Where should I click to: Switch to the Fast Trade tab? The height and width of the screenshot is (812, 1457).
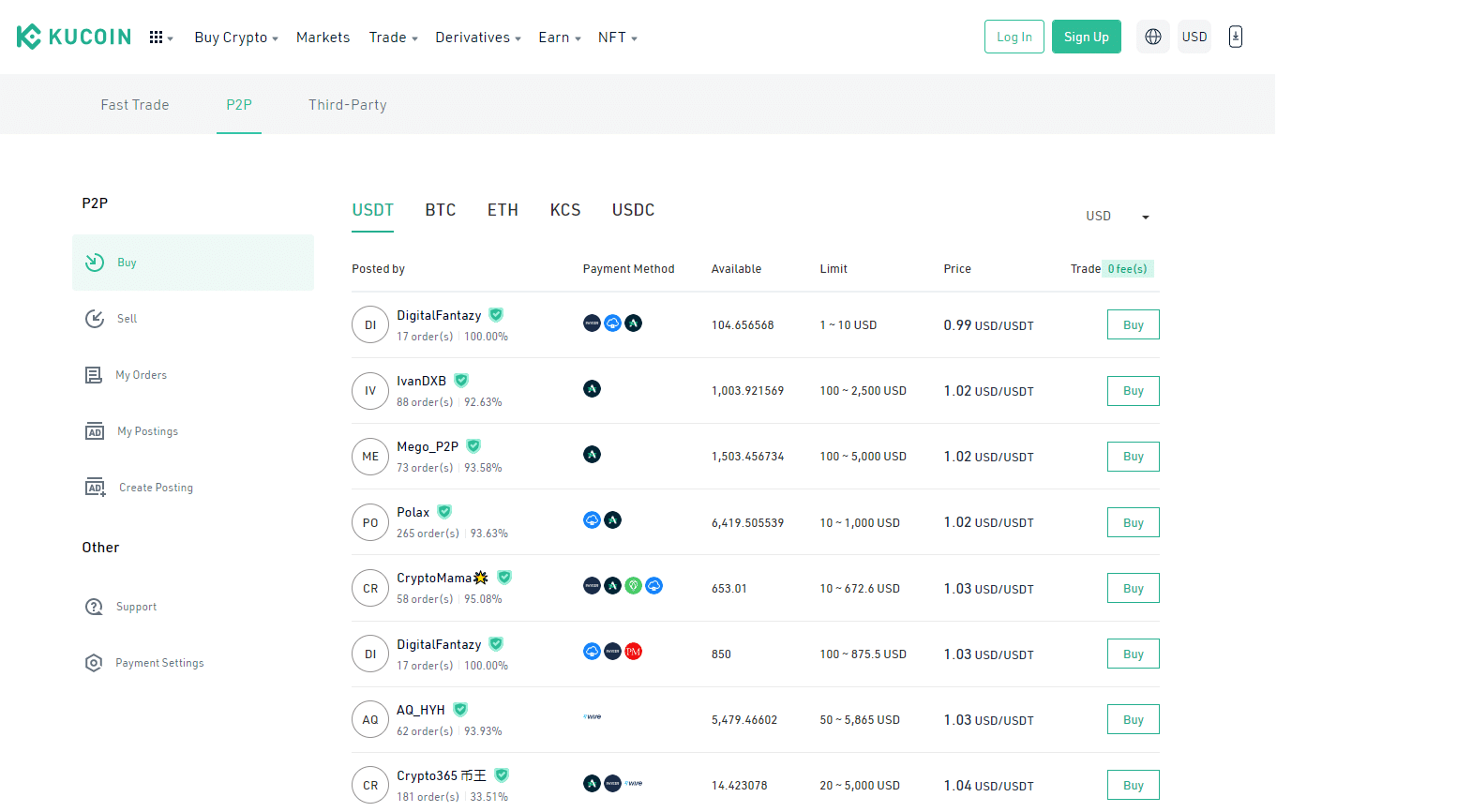pos(135,105)
